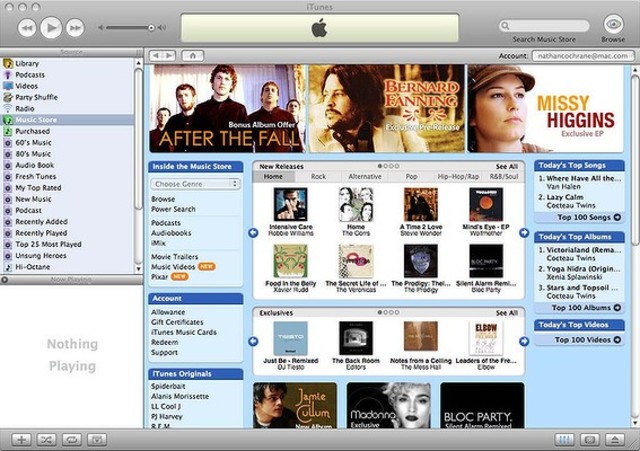Show next New Releases page arrow
Image resolution: width=640 pixels, height=451 pixels.
pos(524,233)
